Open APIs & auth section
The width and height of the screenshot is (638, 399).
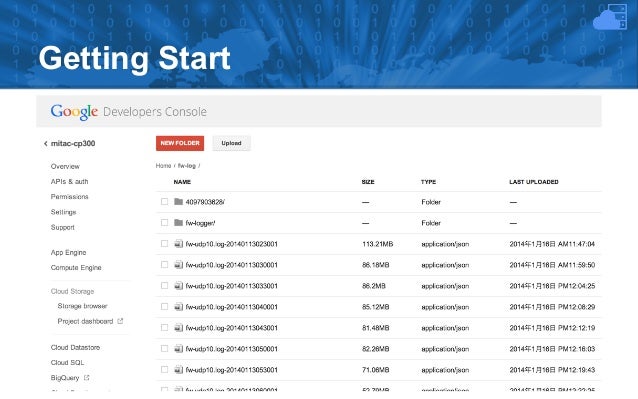tap(70, 181)
